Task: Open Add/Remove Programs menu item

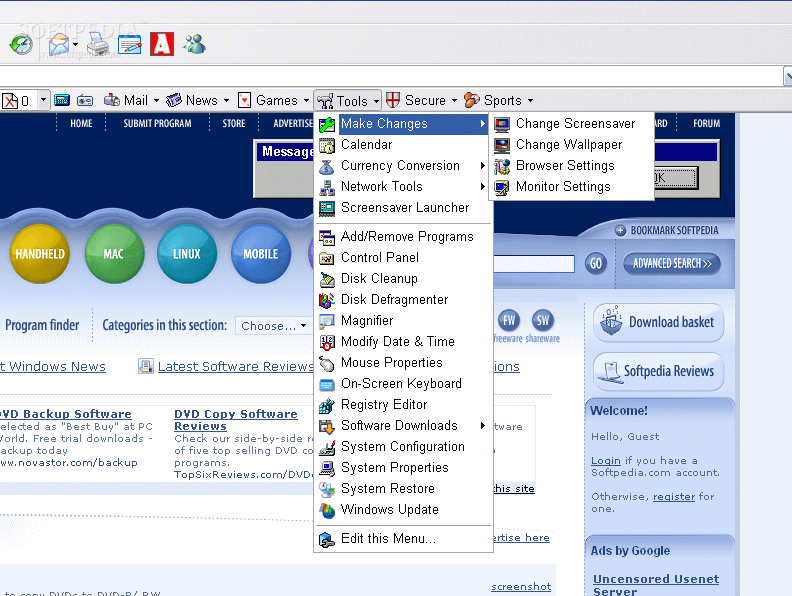Action: (x=403, y=236)
